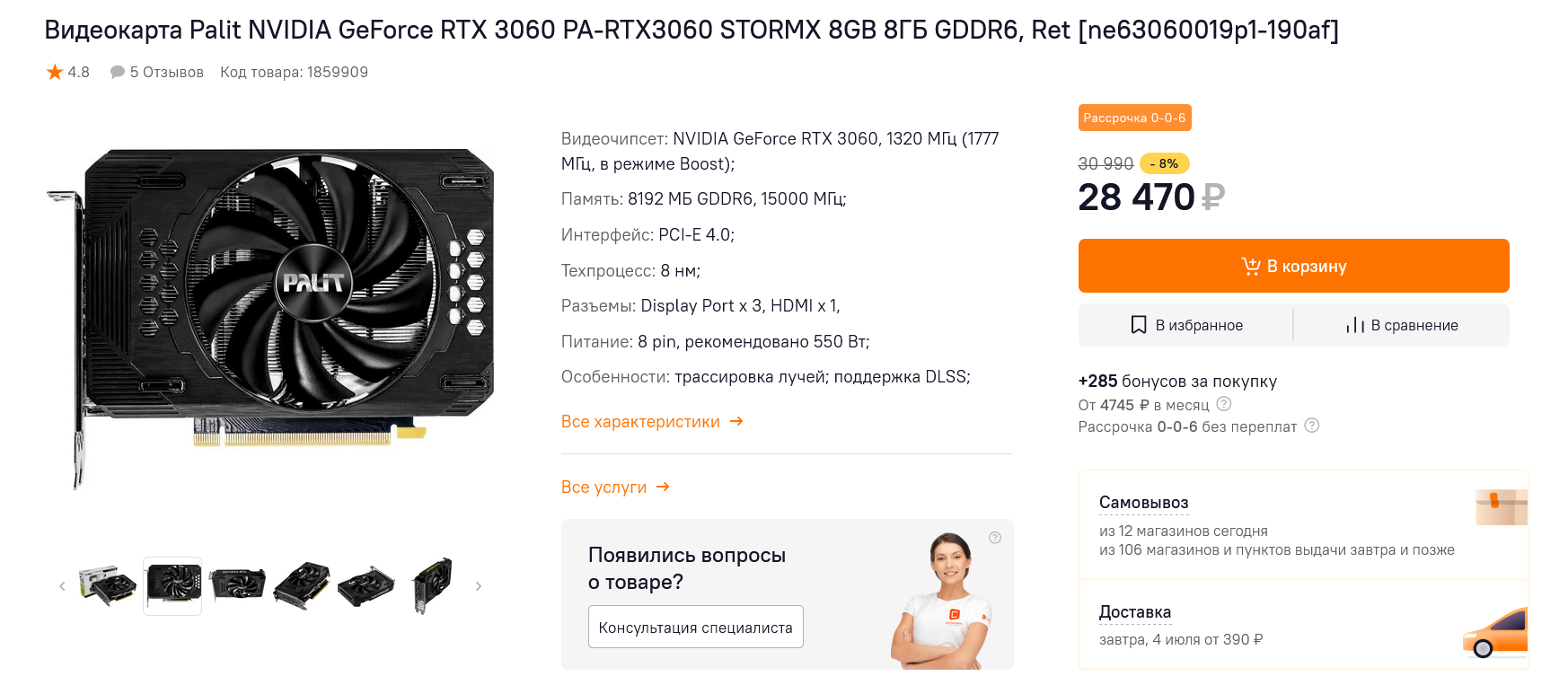Screen dimensions: 1568x685
Task: Expand the Доставка delivery options
Action: 1134,612
